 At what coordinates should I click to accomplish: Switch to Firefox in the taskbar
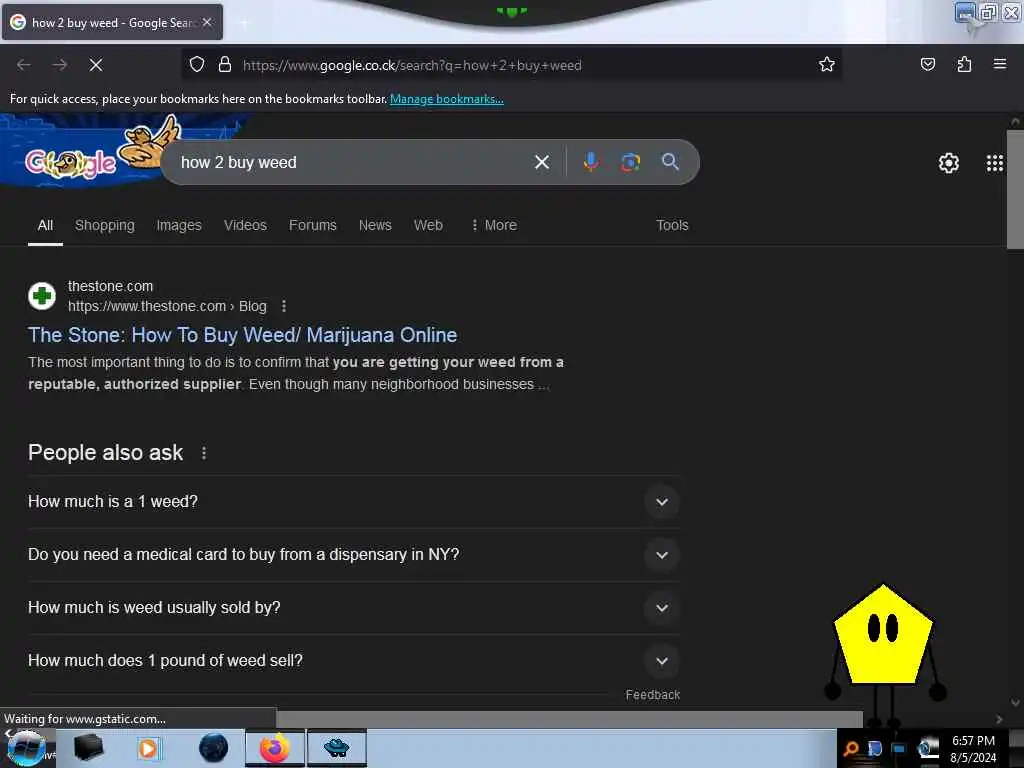coord(274,748)
